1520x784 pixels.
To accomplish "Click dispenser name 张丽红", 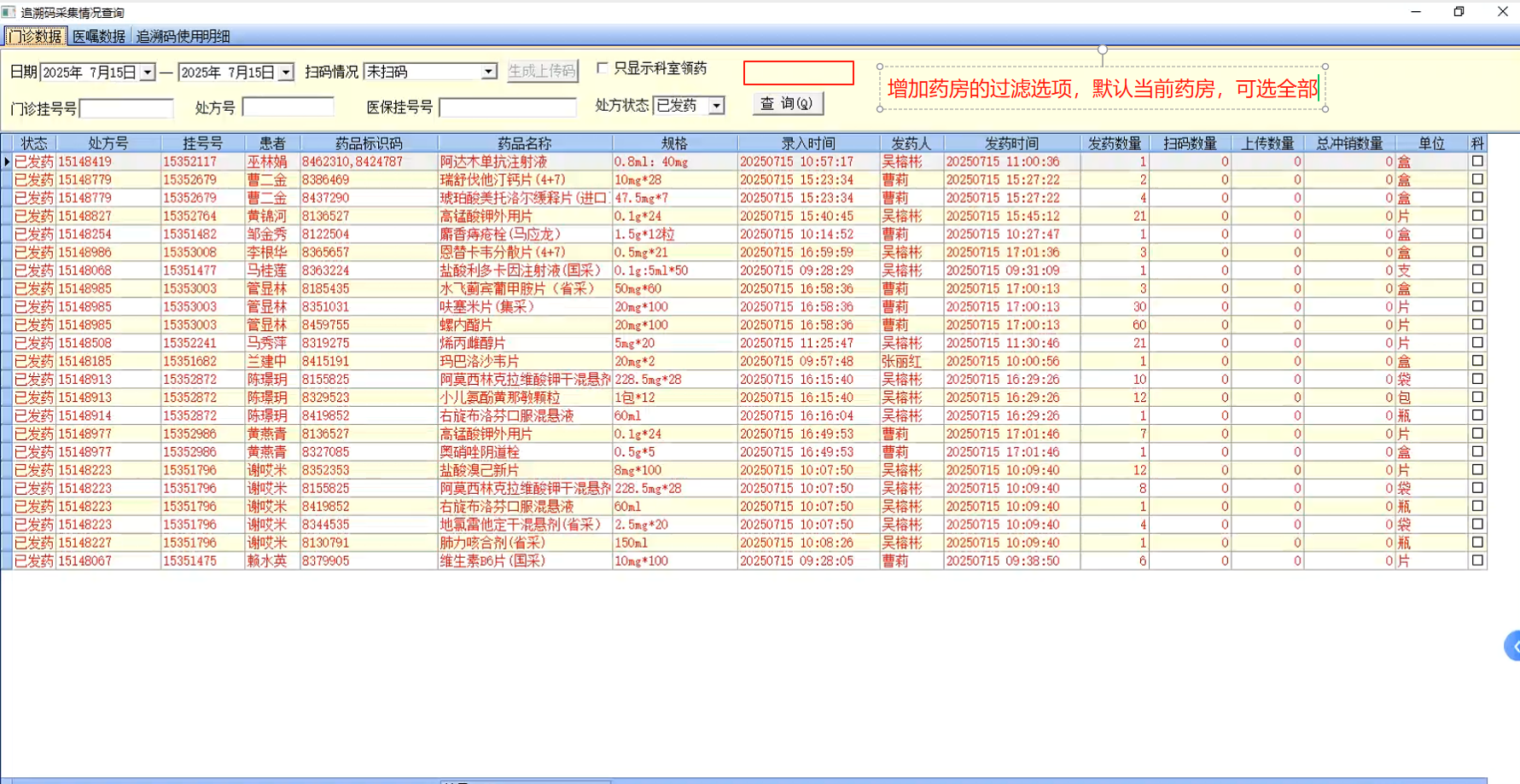I will 901,361.
